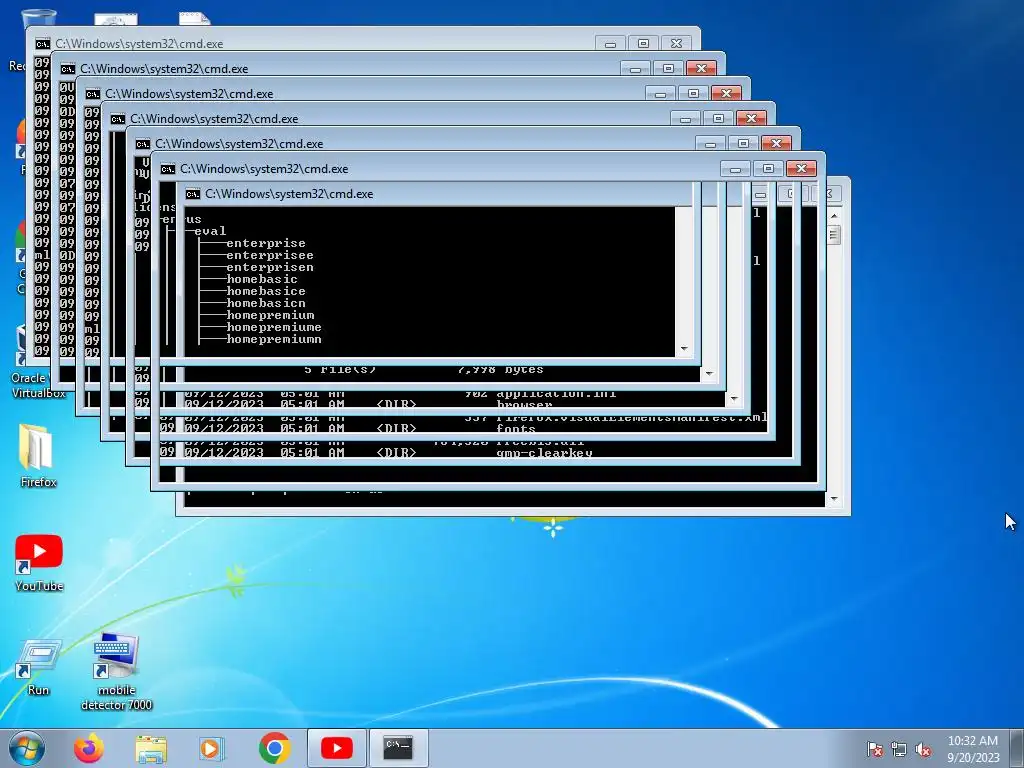Select the Run desktop shortcut
Image resolution: width=1024 pixels, height=768 pixels.
tap(39, 666)
